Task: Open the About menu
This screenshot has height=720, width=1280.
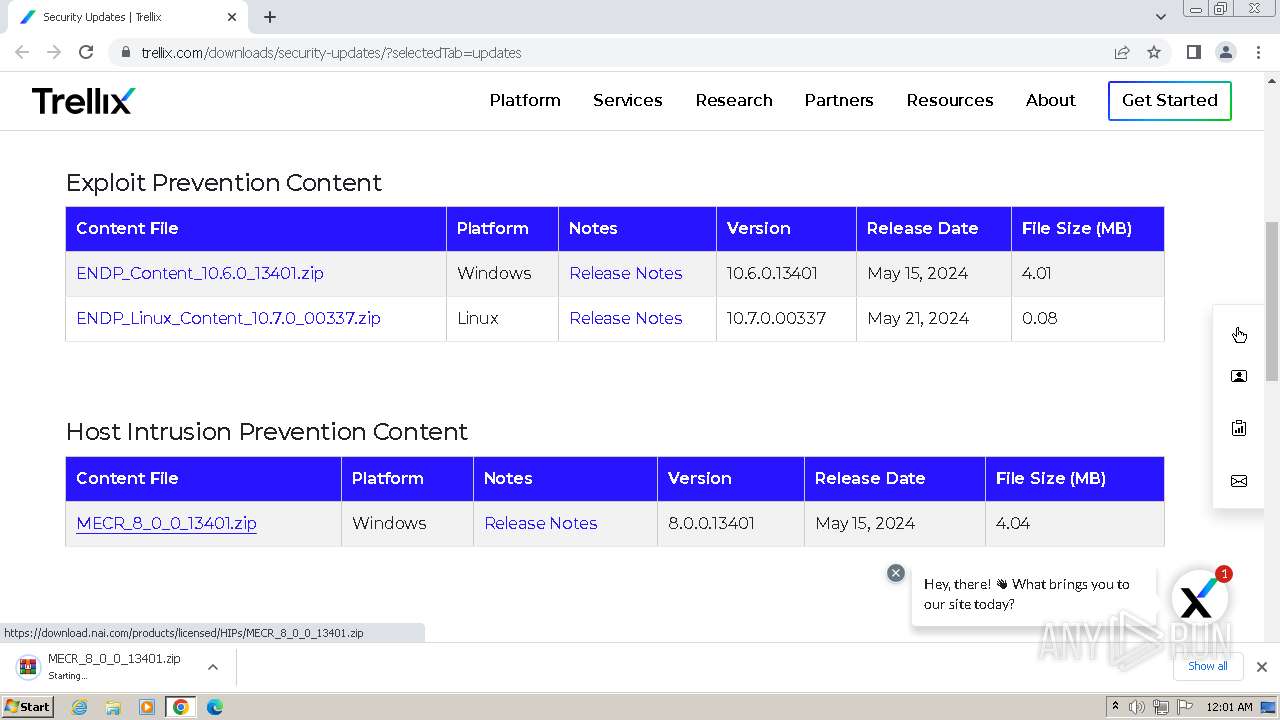Action: point(1051,100)
